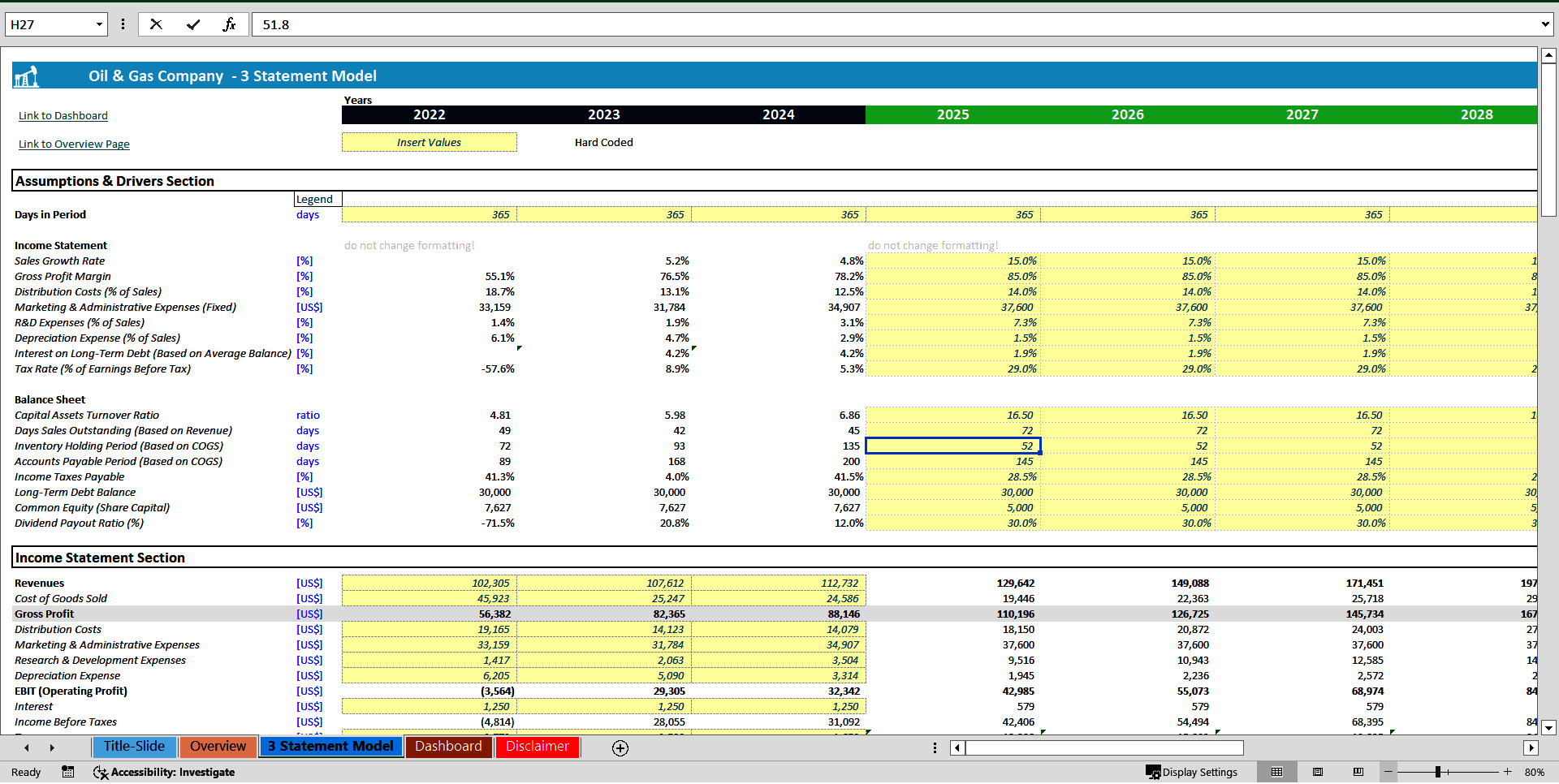Select the Hard Coded label cell
Viewport: 1559px width, 784px height.
click(x=604, y=142)
